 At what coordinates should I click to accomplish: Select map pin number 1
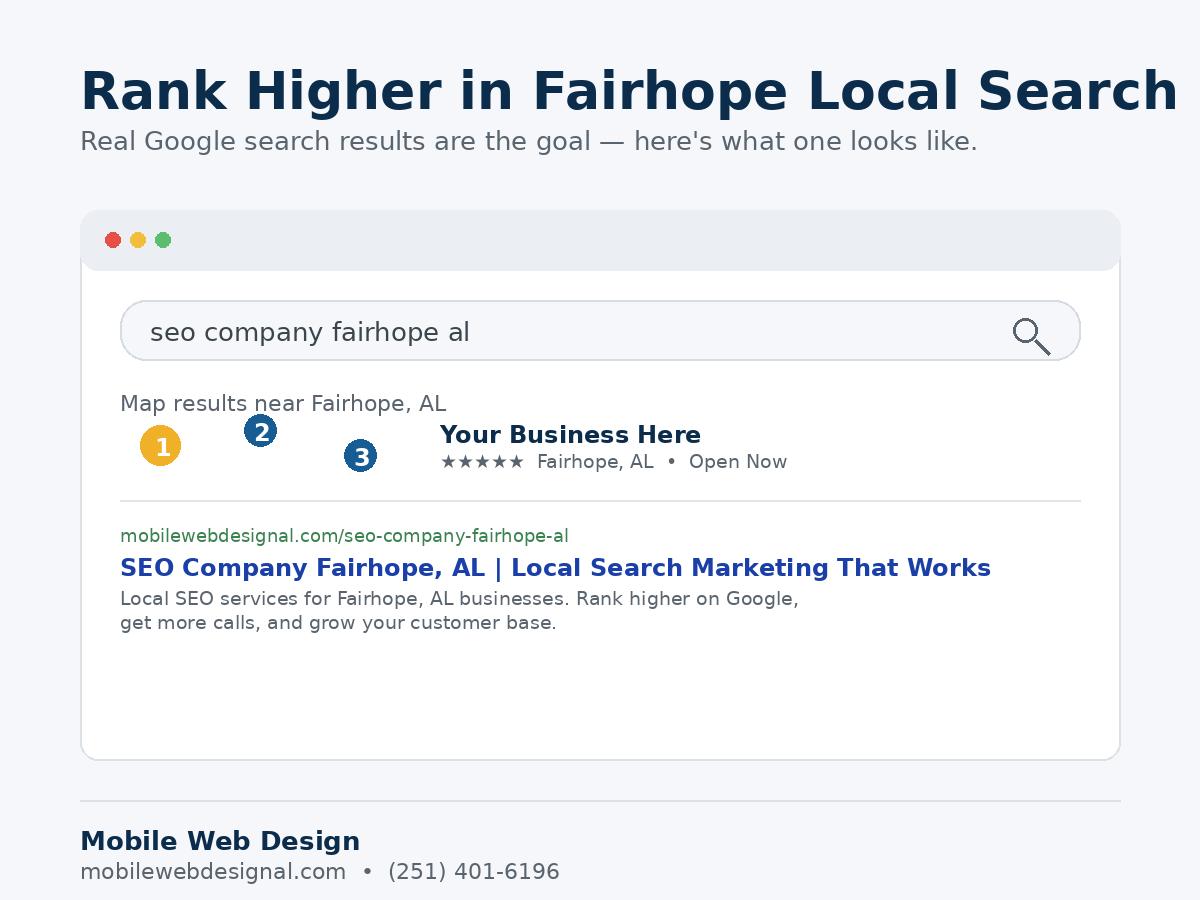[x=160, y=446]
